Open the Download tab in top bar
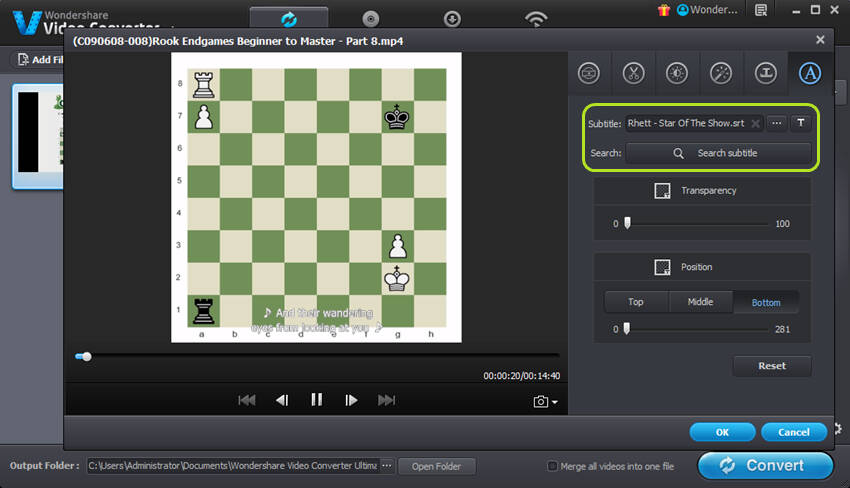Image resolution: width=850 pixels, height=488 pixels. [x=452, y=18]
